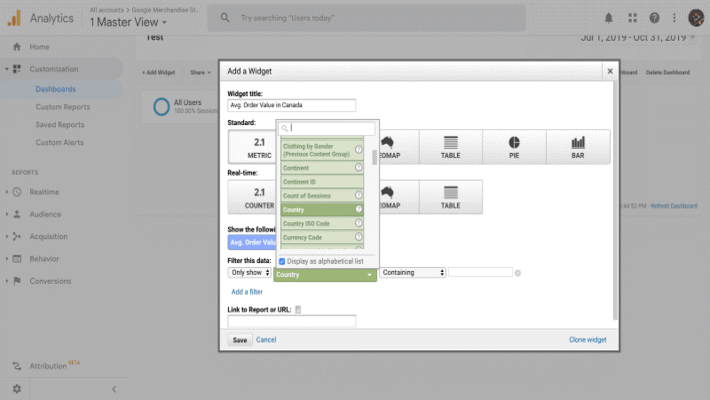Open the Only show filter dropdown

point(249,272)
